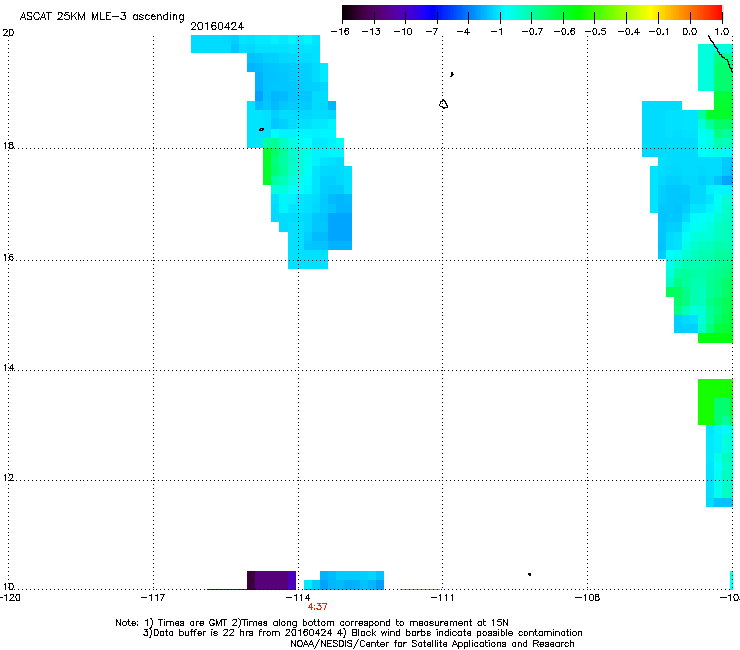Click the island outline near 111W, 19N

443,104
